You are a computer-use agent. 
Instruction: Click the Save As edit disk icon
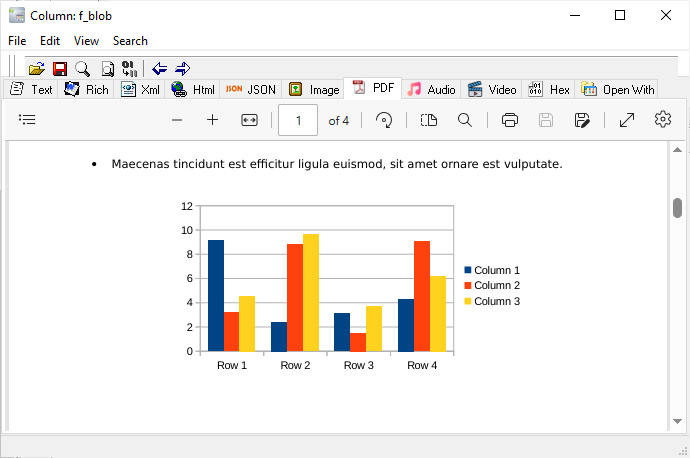click(x=582, y=120)
